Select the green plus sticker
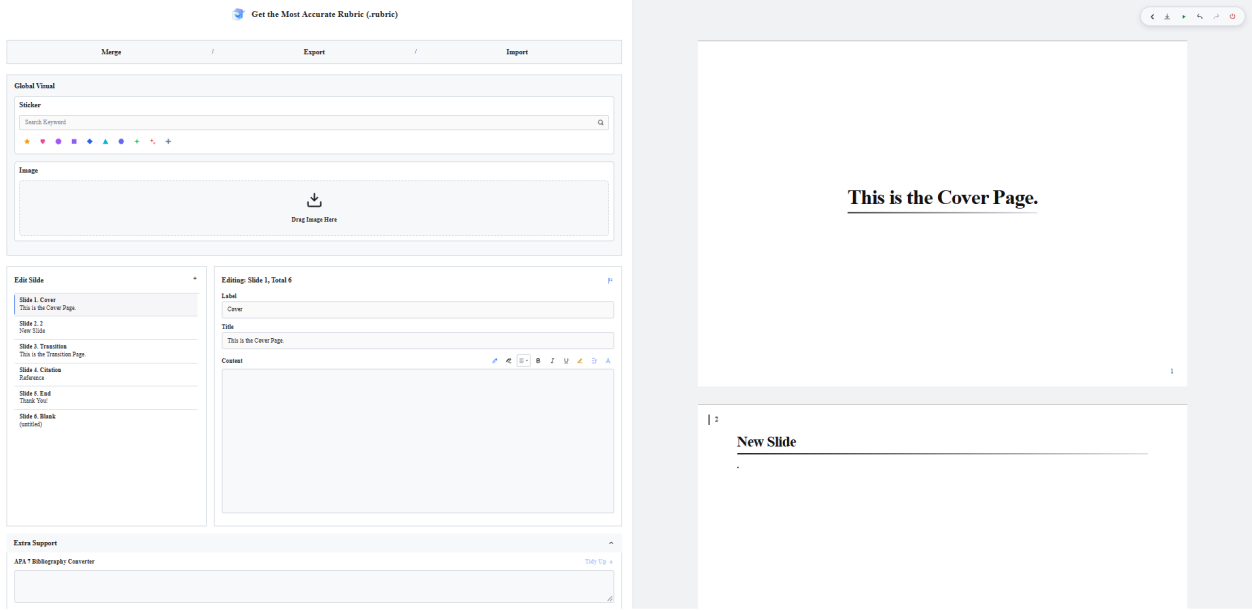1252x610 pixels. pos(137,142)
